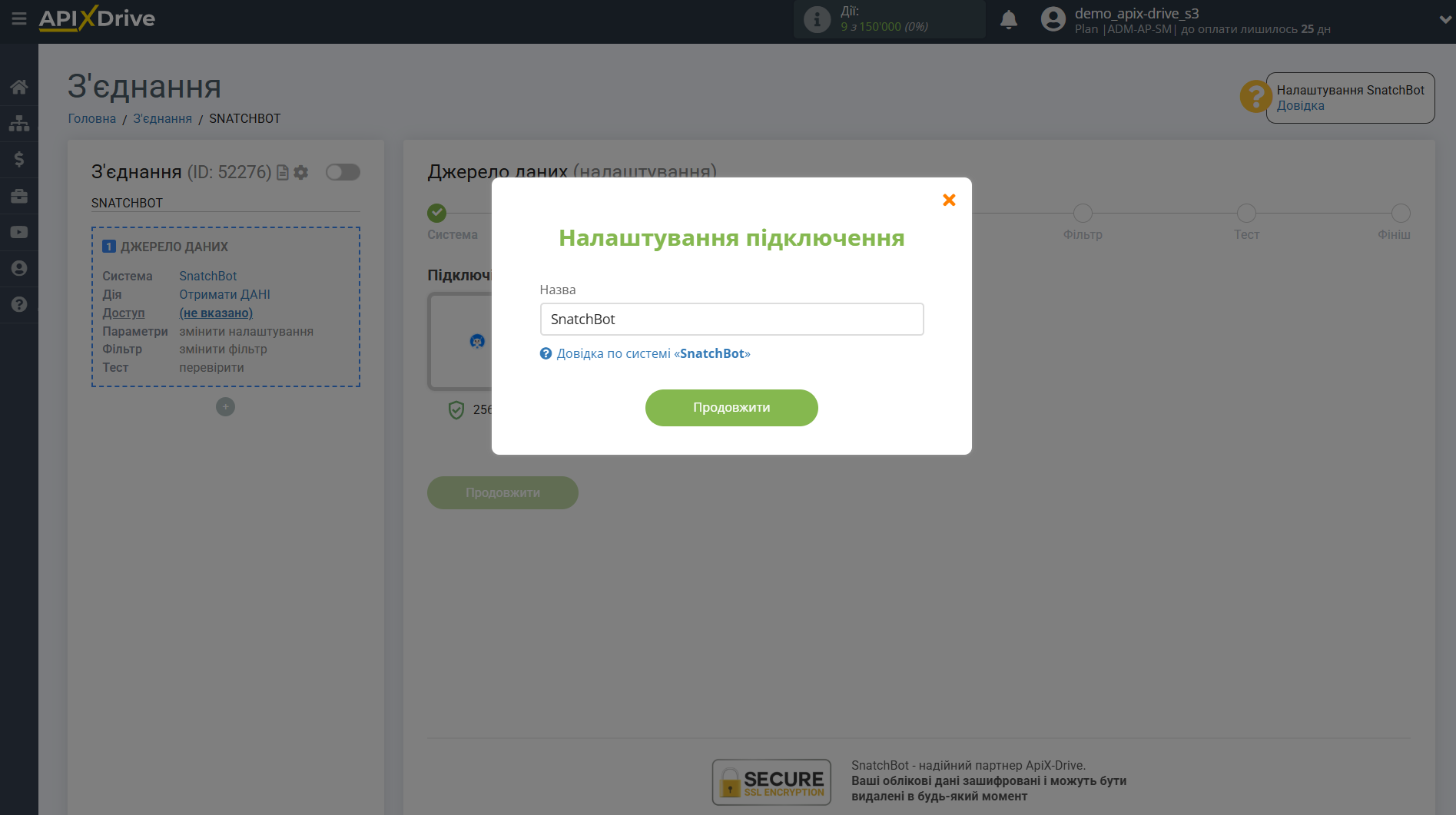Click the green Продовжити button in dialog
Image resolution: width=1456 pixels, height=815 pixels.
731,407
